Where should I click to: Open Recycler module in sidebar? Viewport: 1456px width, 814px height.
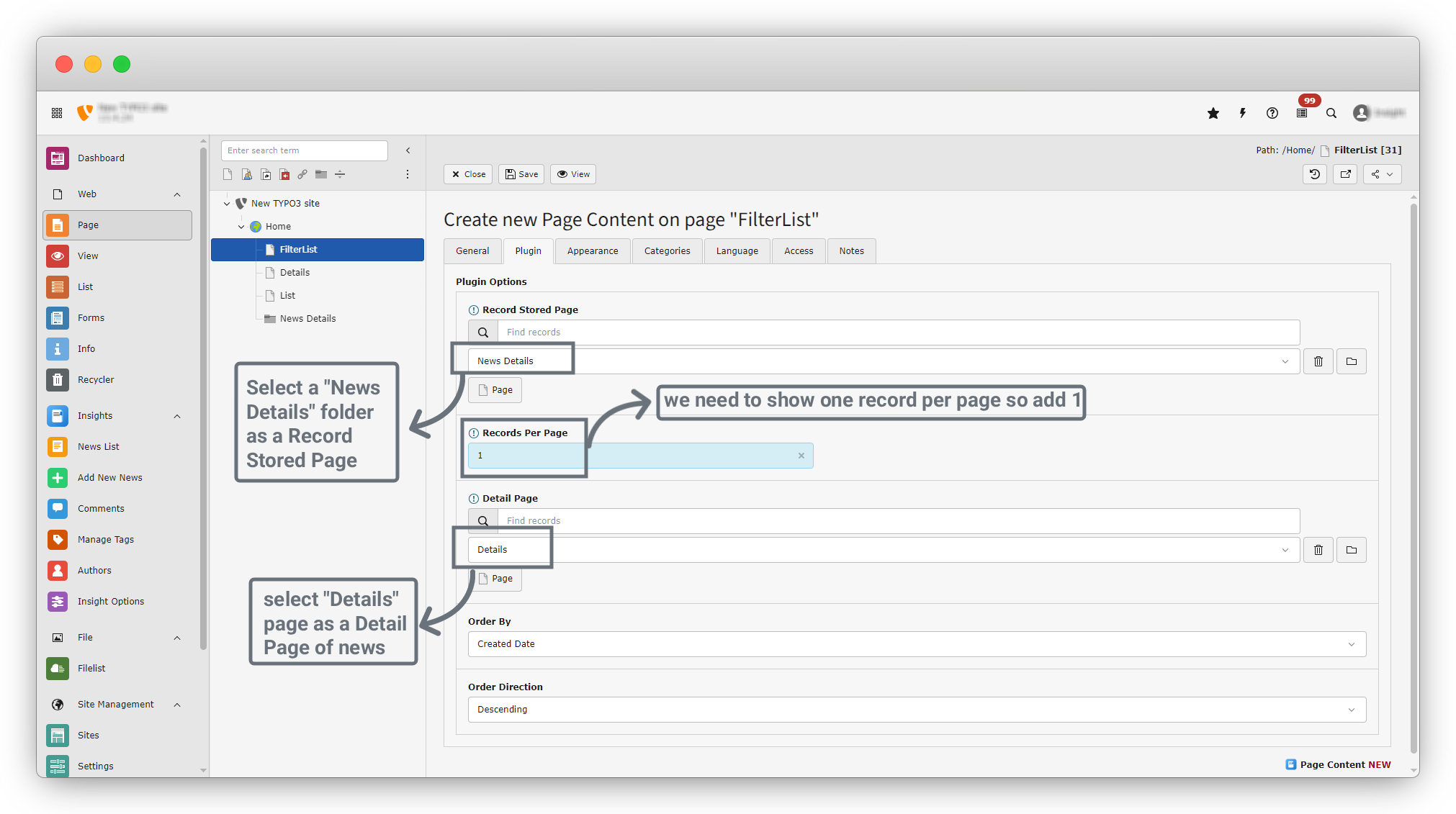coord(96,379)
